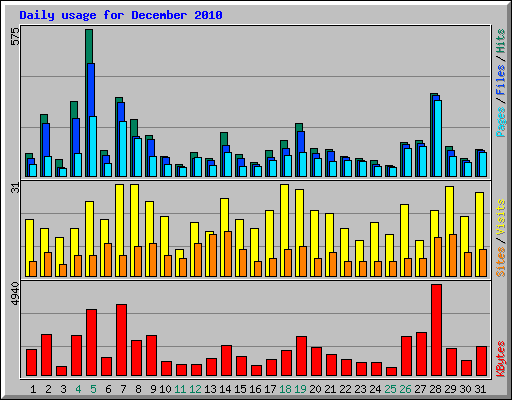Select the orange sites bar for day 28
The image size is (512, 400).
(438, 257)
